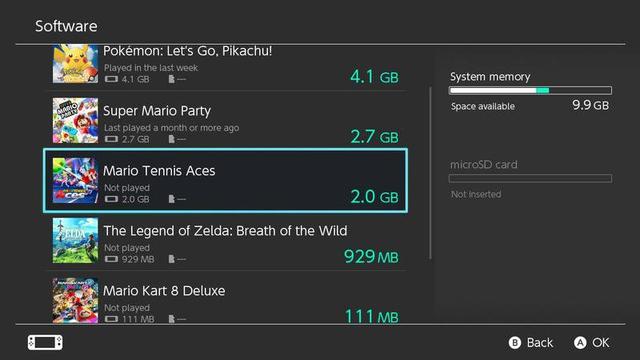Image resolution: width=640 pixels, height=360 pixels.
Task: Click the system memory icon under Mario Tennis Aces
Action: point(111,199)
